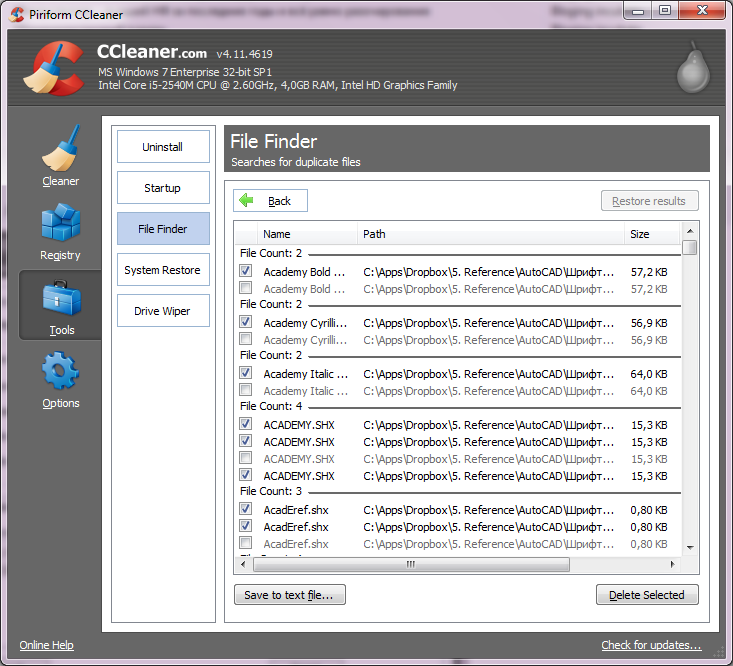The image size is (733, 666).
Task: Click the Delete Selected button
Action: [647, 594]
